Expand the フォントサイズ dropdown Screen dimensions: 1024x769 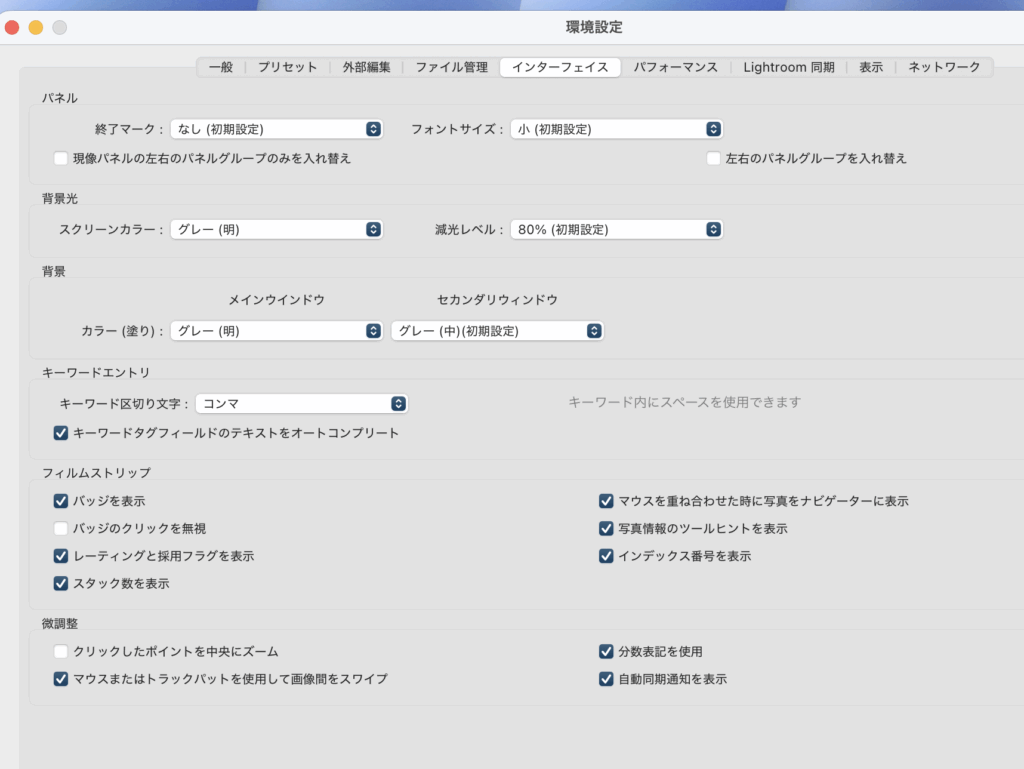click(x=616, y=129)
